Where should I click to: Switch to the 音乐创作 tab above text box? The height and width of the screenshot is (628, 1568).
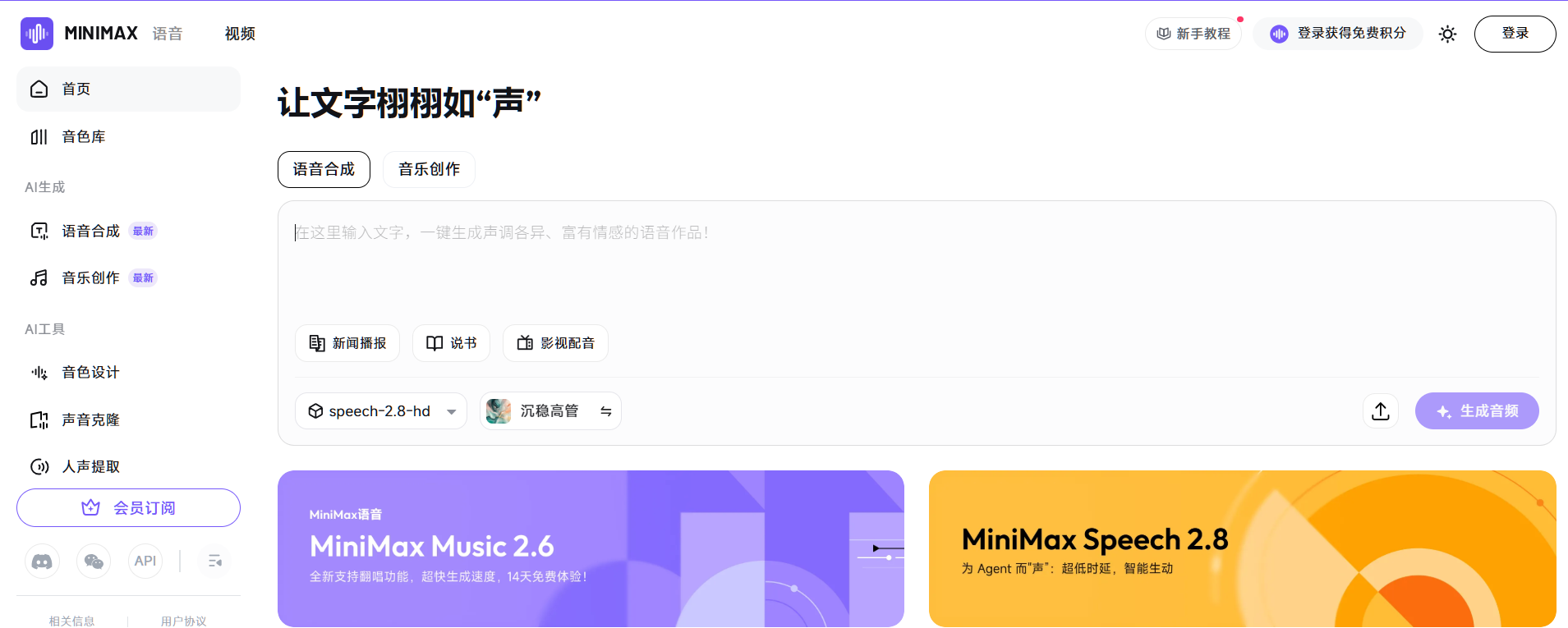tap(429, 169)
